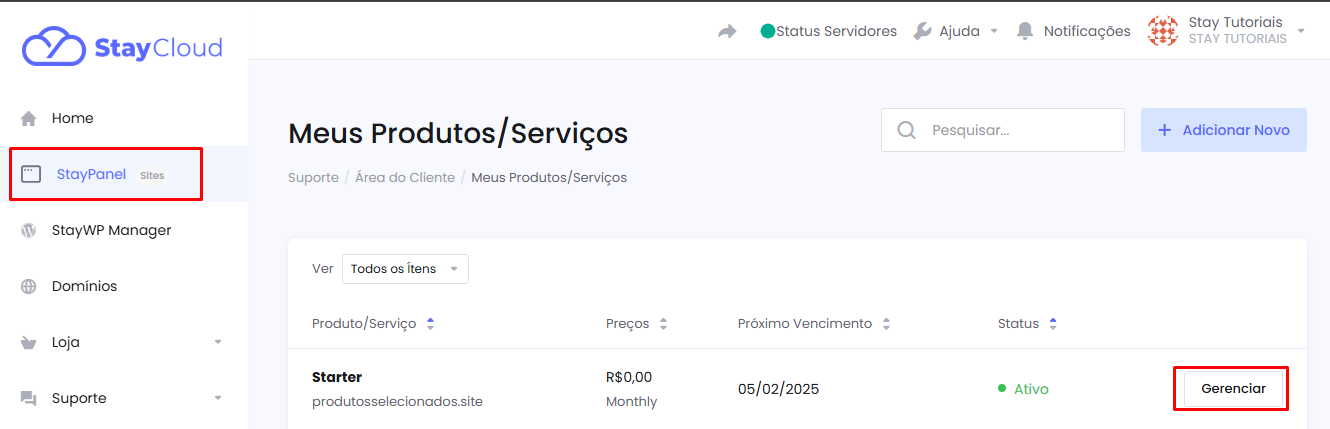Viewport: 1330px width, 429px height.
Task: Sort by Próximo Vencimento column
Action: point(814,324)
